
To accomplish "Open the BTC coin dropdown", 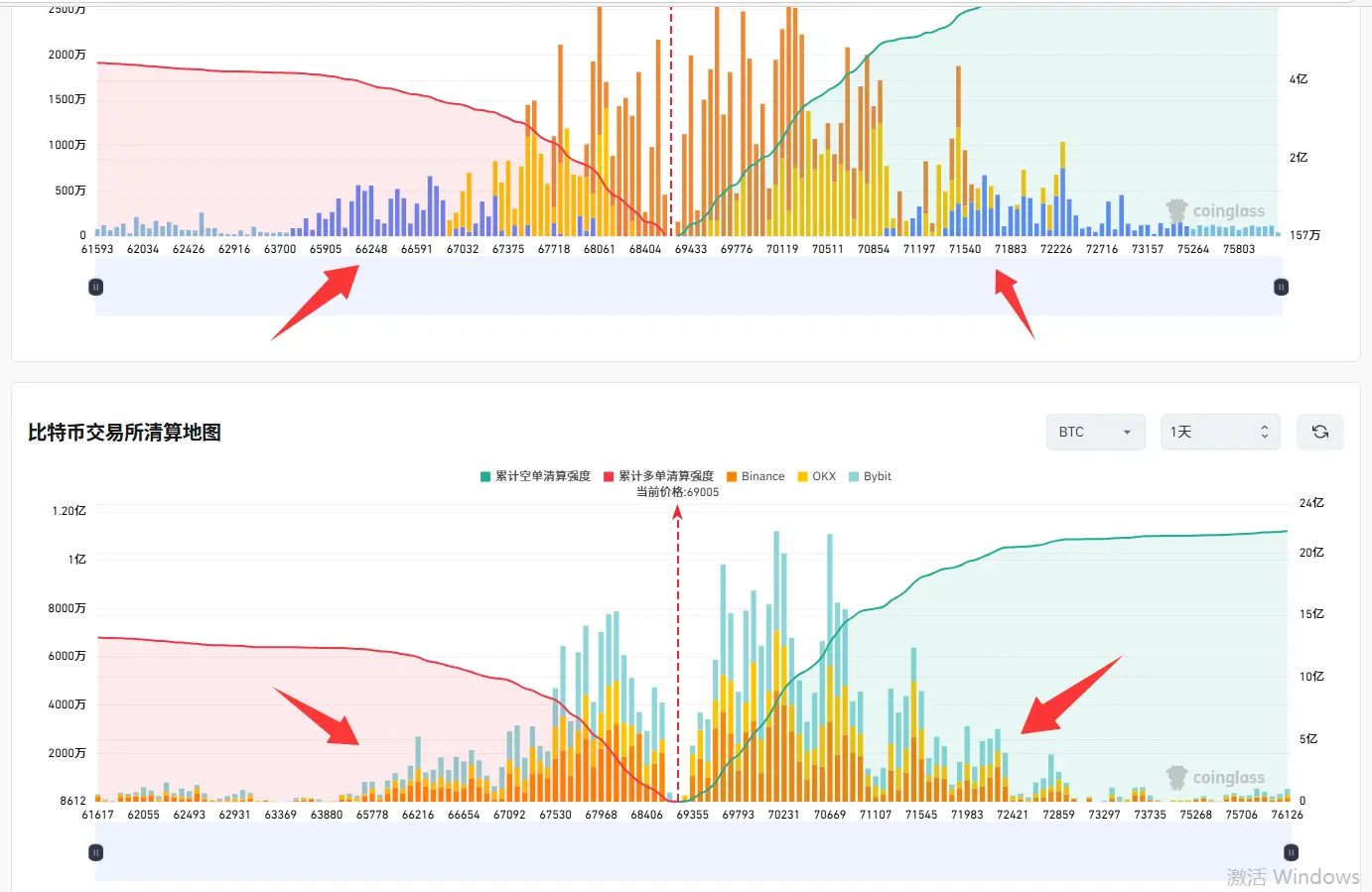I will (1096, 432).
